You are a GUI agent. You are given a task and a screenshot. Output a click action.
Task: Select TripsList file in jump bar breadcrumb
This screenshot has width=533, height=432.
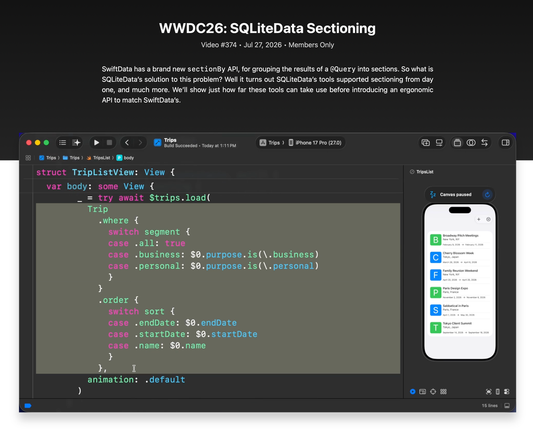coord(99,158)
